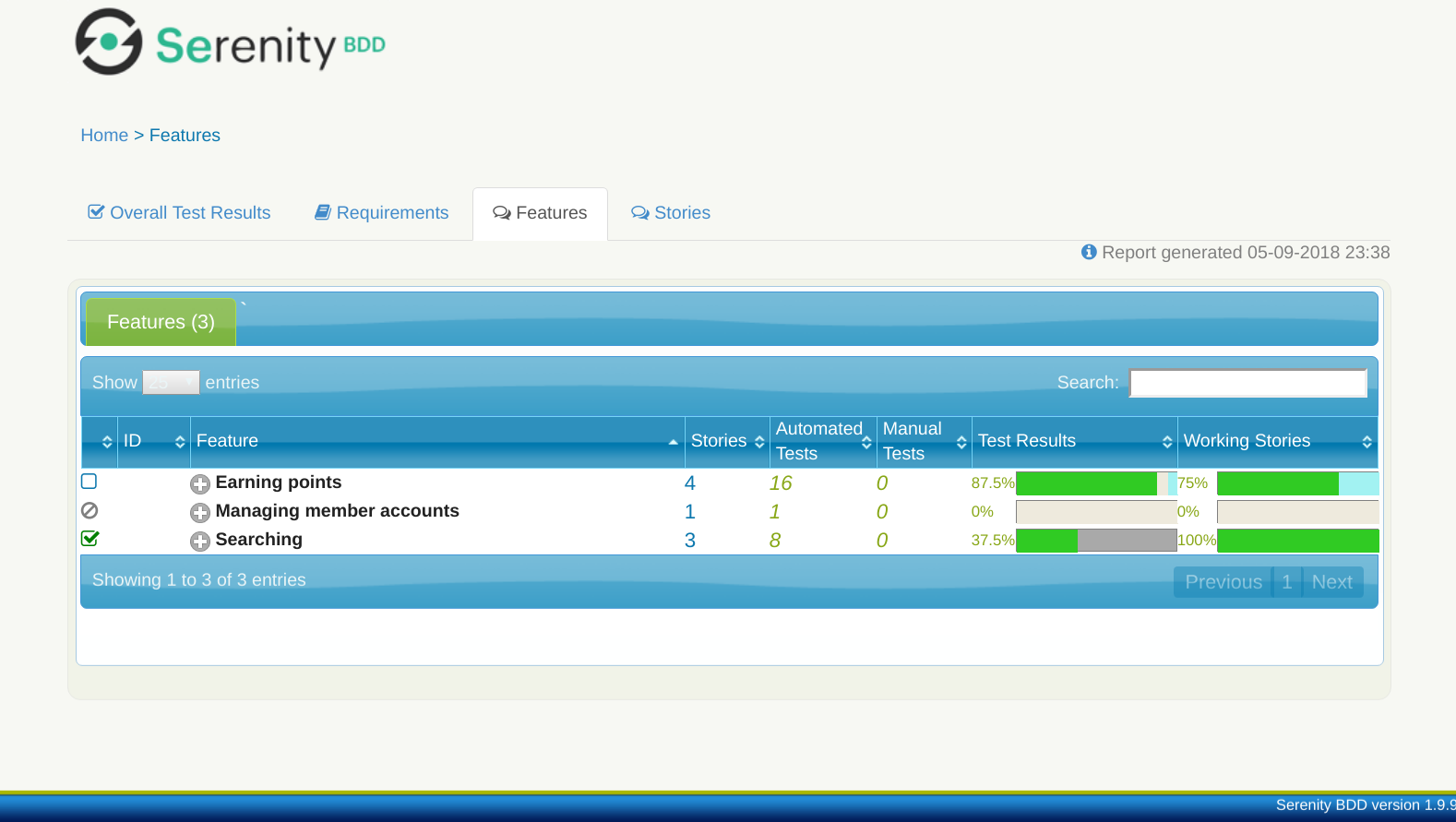Expand the Earning points feature row
Screen dimensions: 1456x822
[200, 484]
